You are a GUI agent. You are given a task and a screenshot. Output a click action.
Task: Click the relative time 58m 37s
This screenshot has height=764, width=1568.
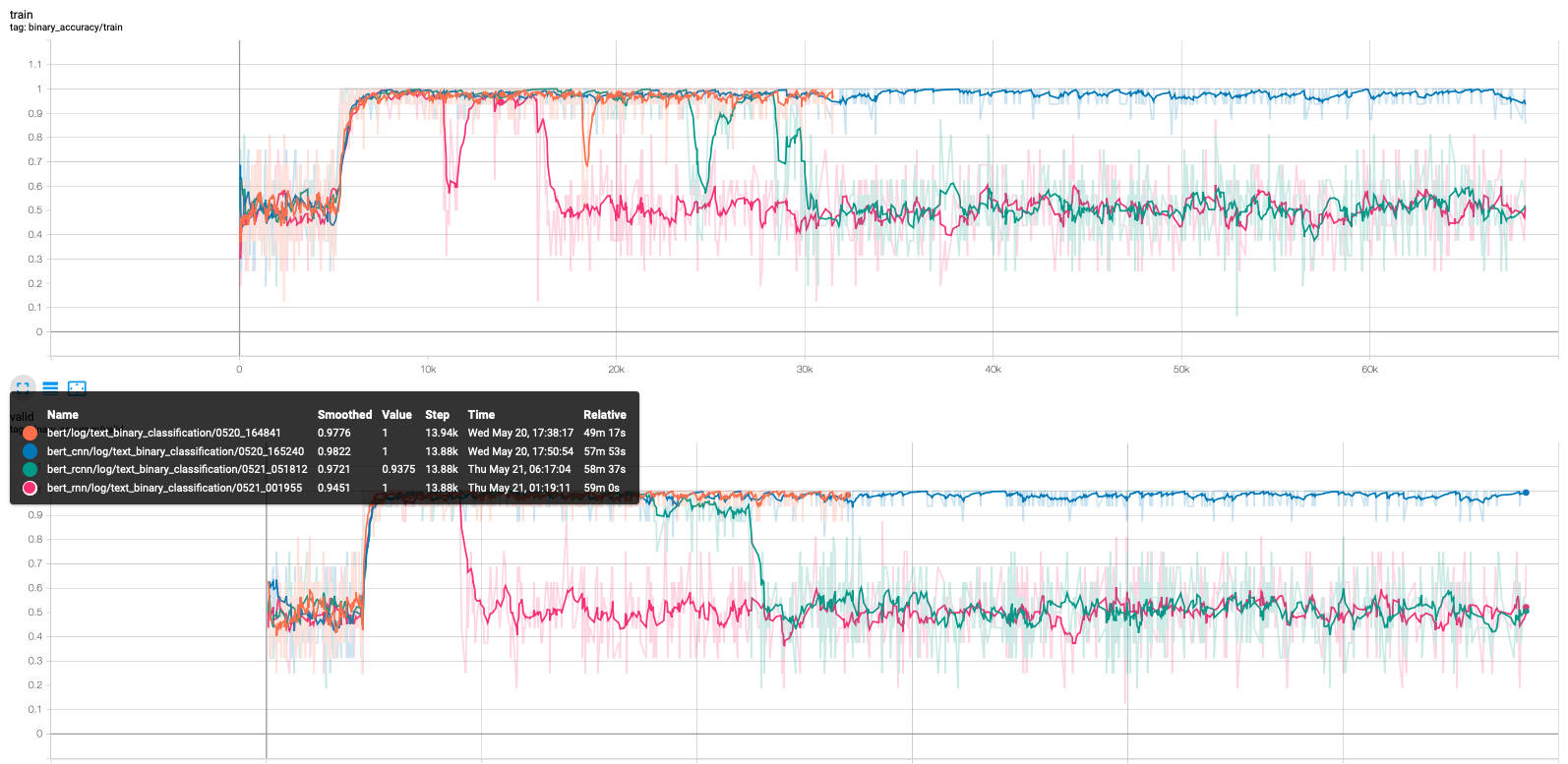pos(604,469)
